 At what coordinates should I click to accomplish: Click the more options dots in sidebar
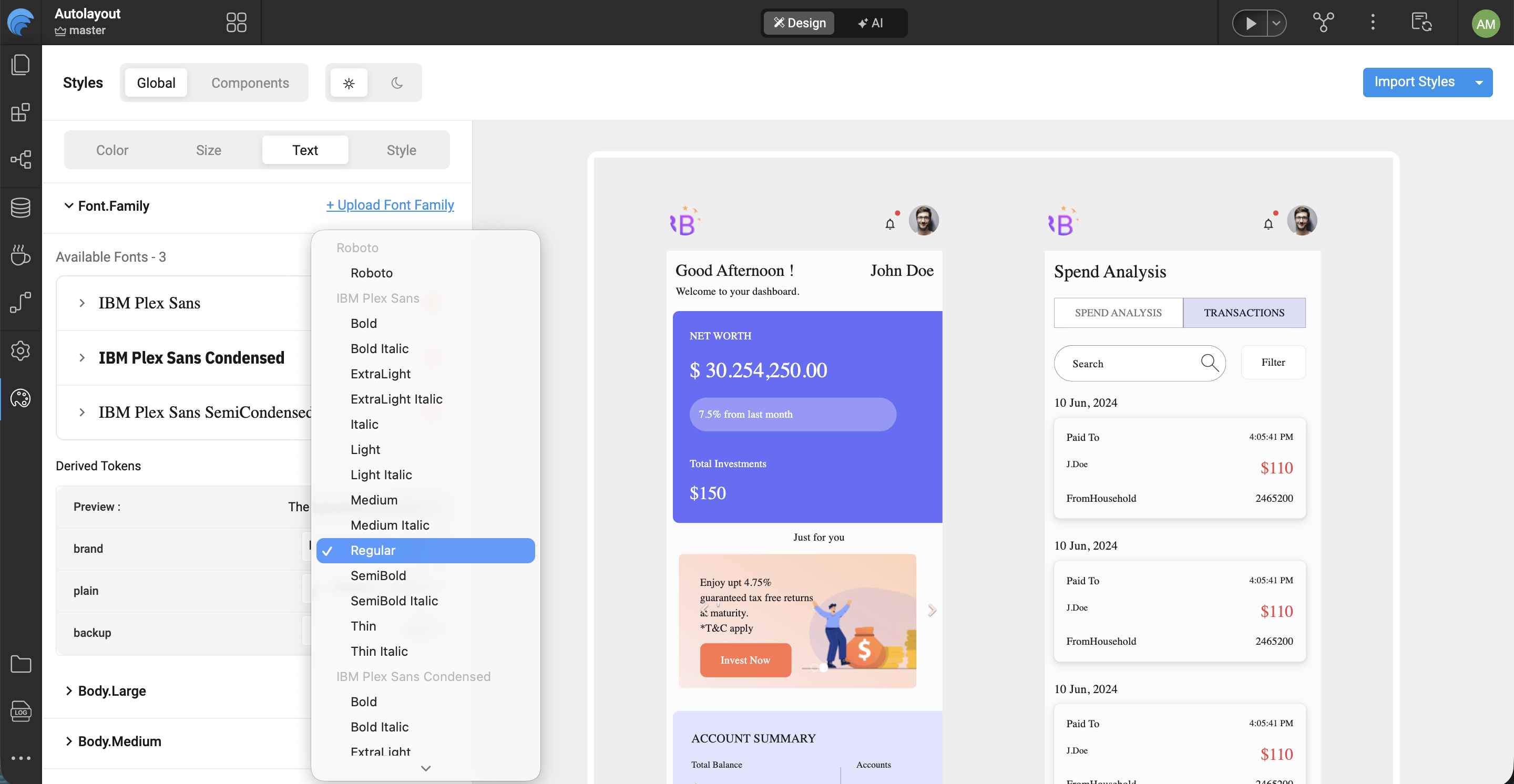pos(21,758)
